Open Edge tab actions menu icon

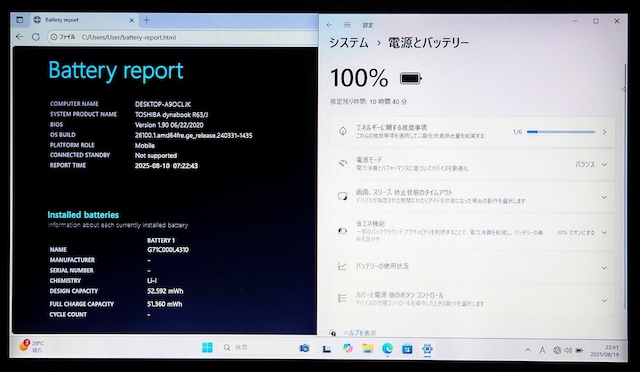coord(20,20)
